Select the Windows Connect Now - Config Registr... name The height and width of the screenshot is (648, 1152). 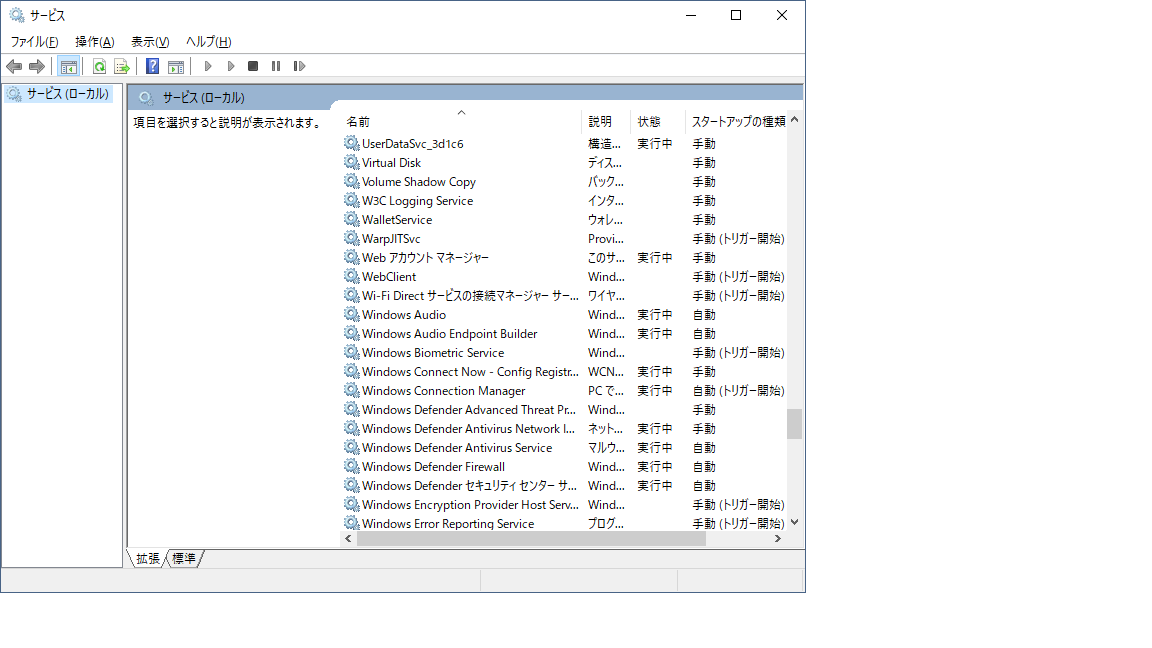[x=470, y=372]
